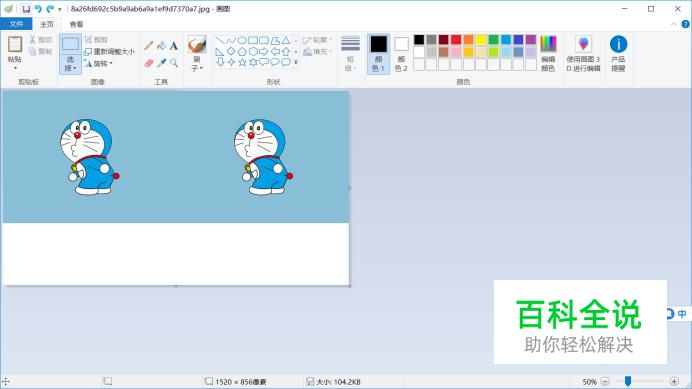Choose the Hexagon shape
Viewport: 692px width, 389px height.
click(253, 52)
